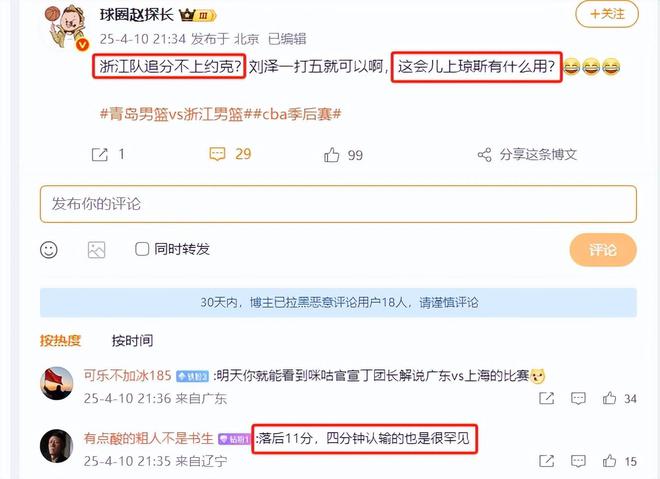
Task: Click the 发布你的评论 input box
Action: click(x=338, y=204)
